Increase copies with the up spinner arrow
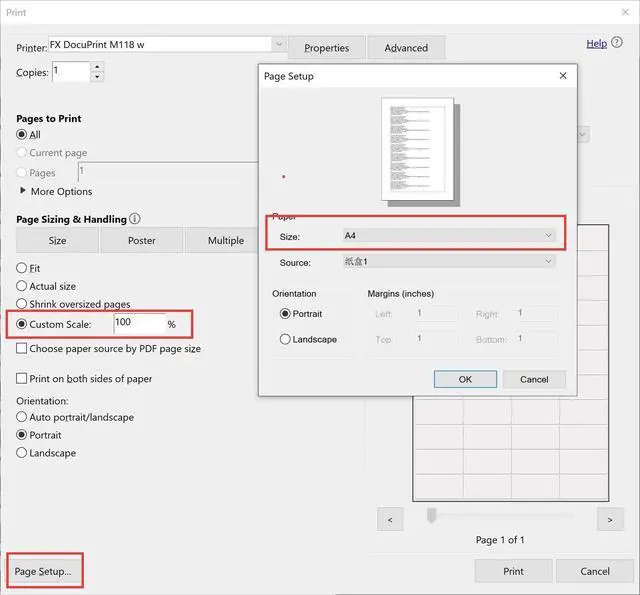Screen dimensions: 640x595 [97, 67]
